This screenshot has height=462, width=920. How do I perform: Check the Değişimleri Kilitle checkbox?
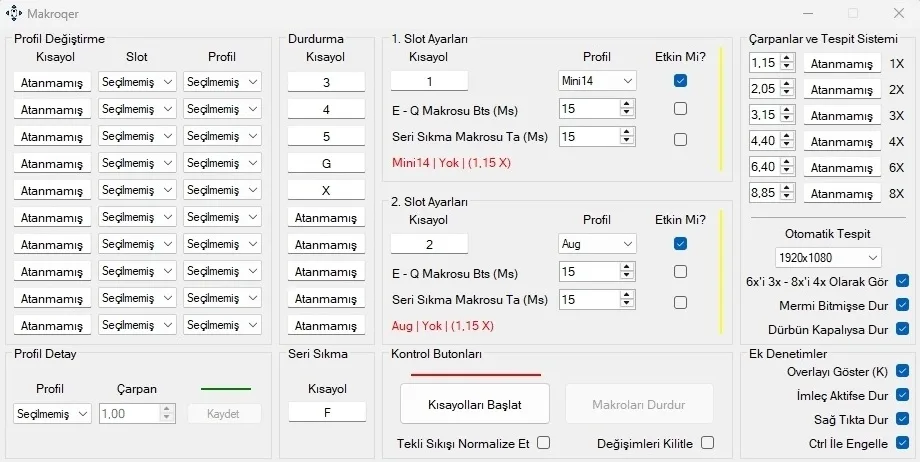pos(708,442)
